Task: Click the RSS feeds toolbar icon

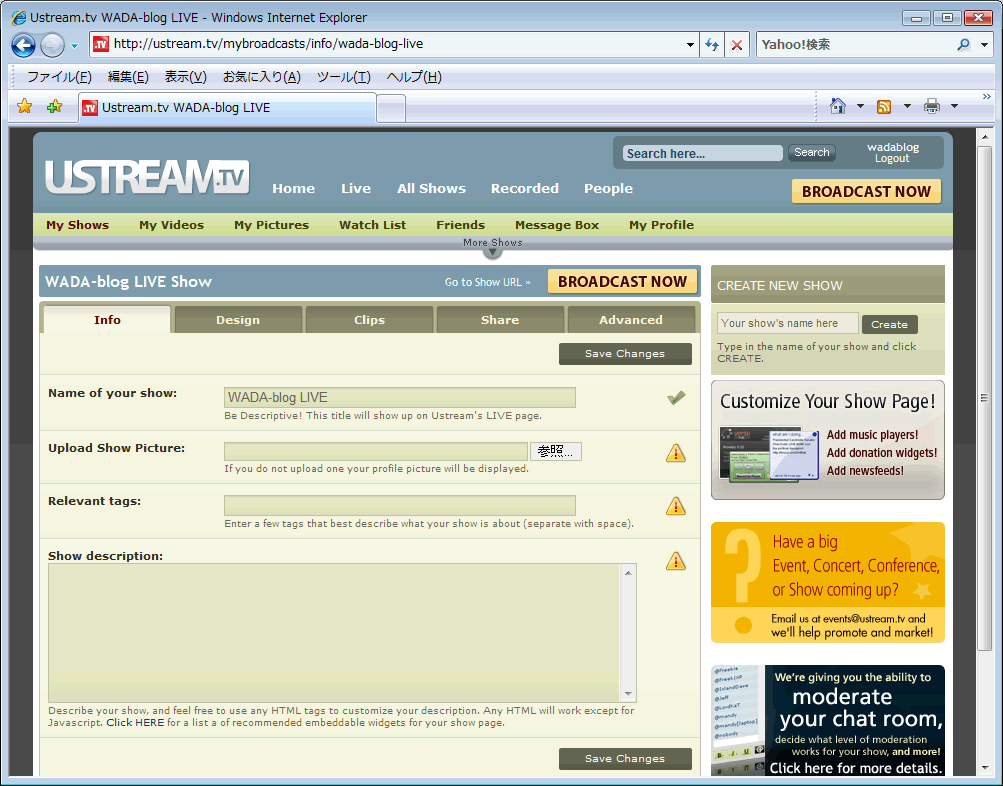Action: (x=884, y=106)
